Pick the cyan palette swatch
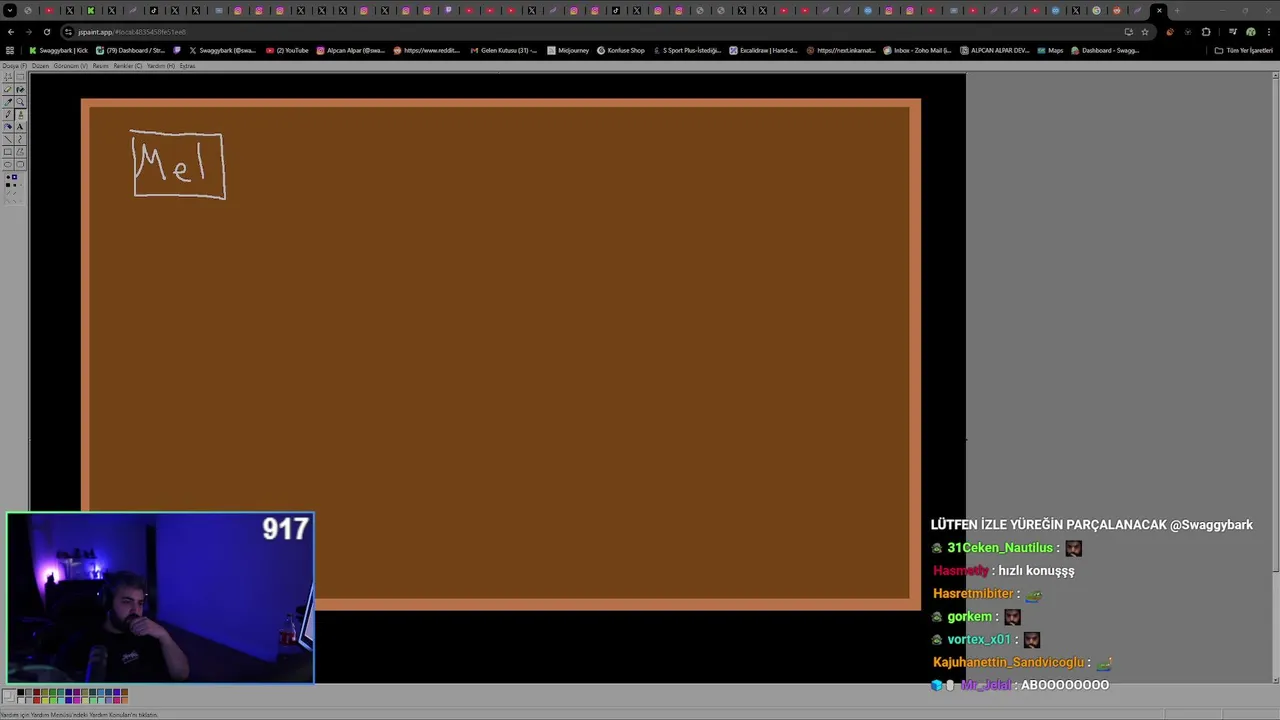The width and height of the screenshot is (1280, 720). point(60,700)
